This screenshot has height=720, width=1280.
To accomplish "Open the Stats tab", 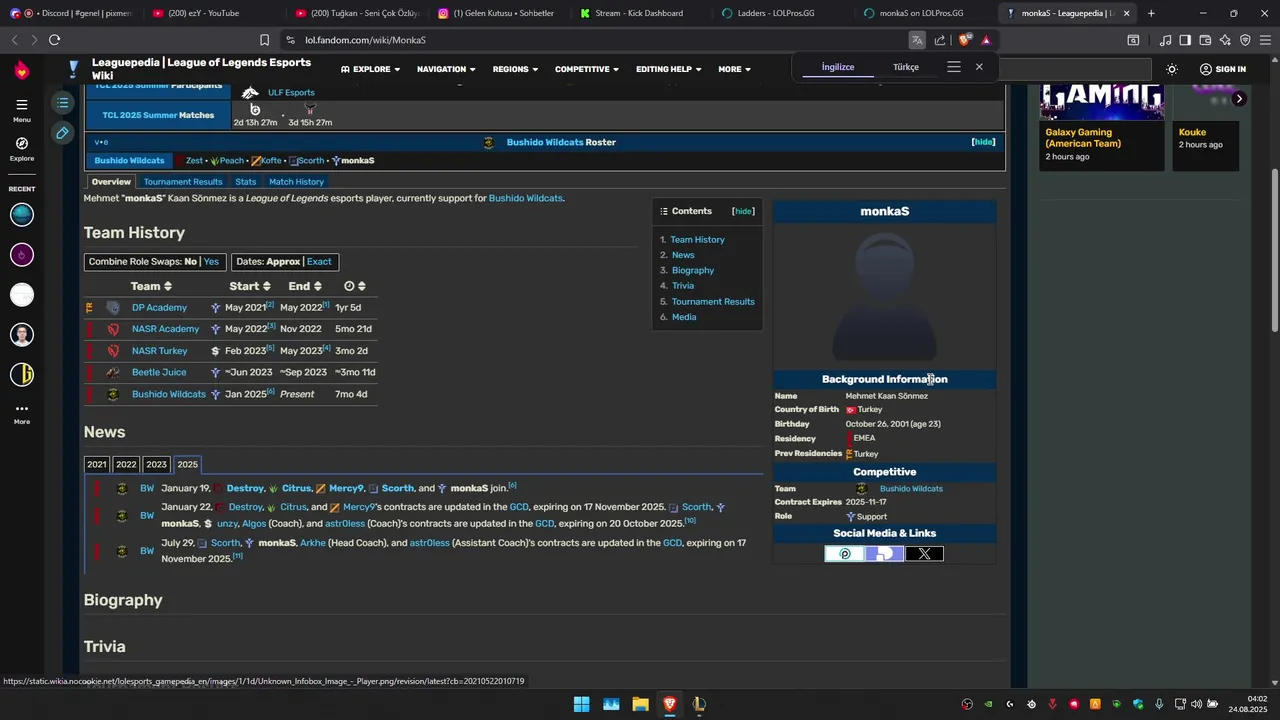I will coord(246,182).
